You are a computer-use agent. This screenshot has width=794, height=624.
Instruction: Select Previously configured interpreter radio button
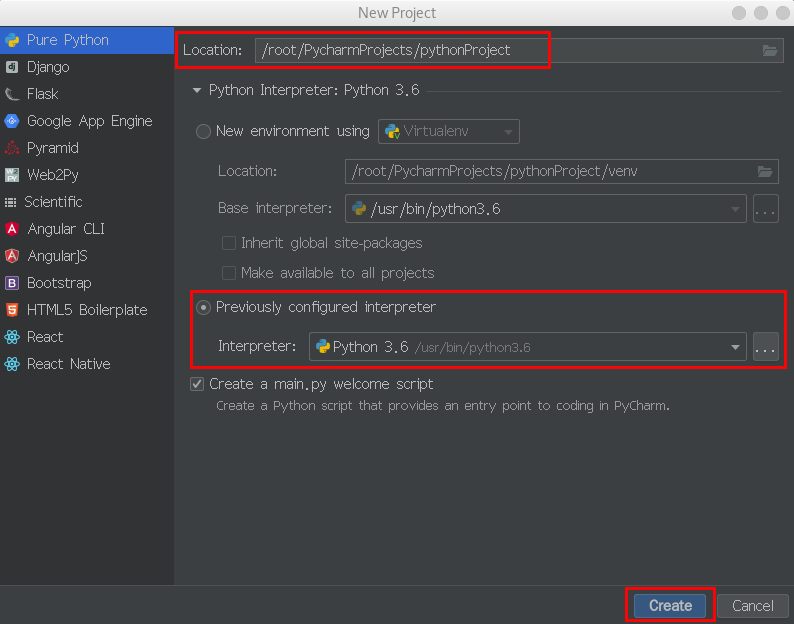pos(203,307)
